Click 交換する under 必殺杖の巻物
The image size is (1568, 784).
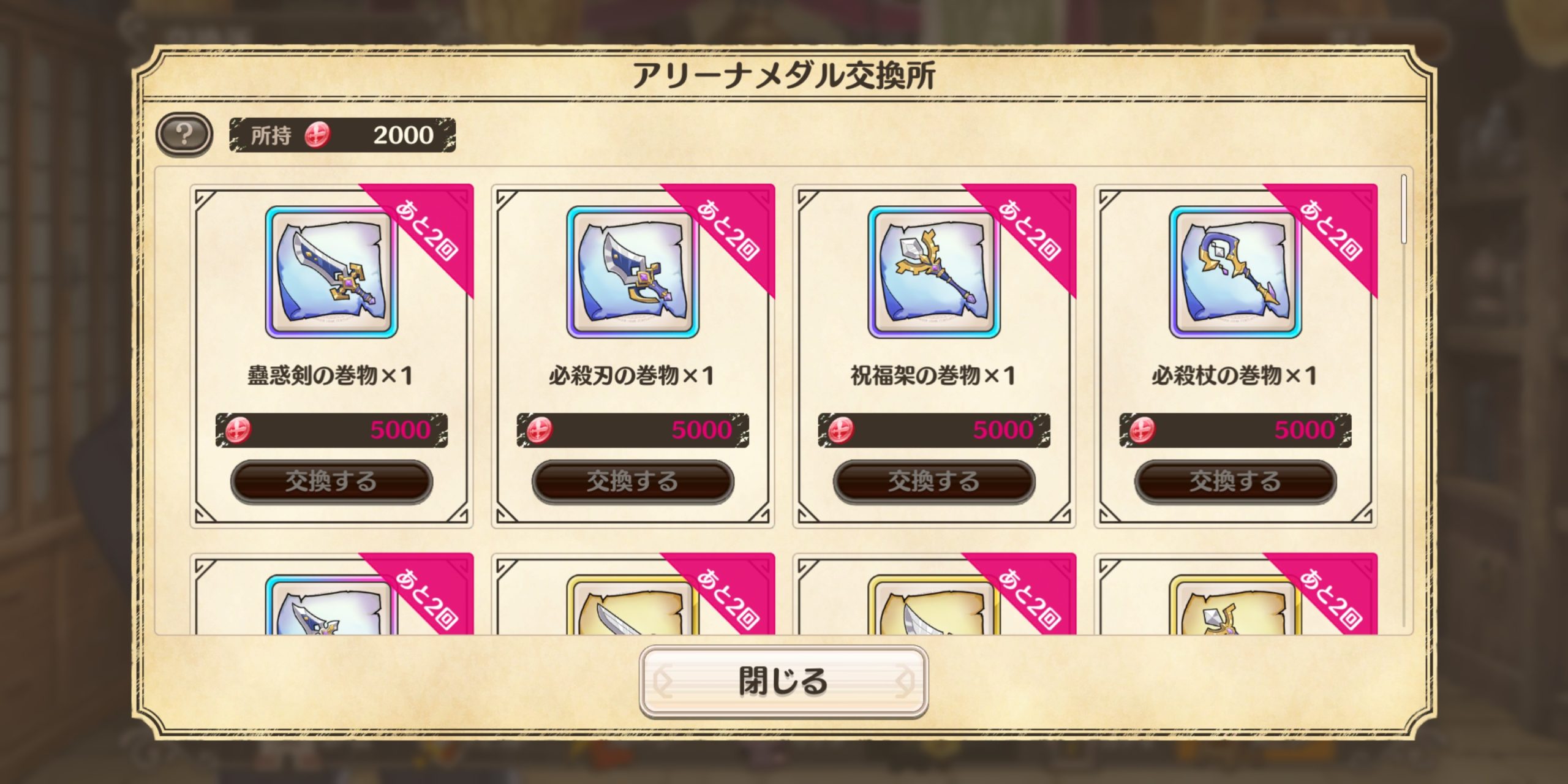1235,481
